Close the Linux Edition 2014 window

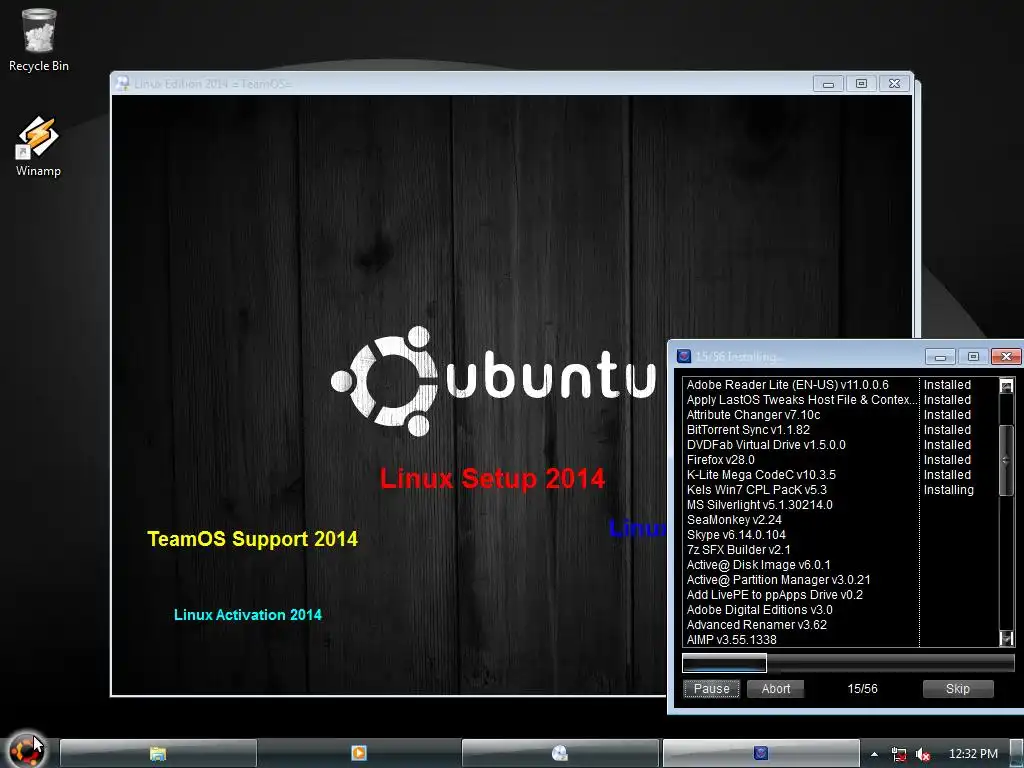894,84
